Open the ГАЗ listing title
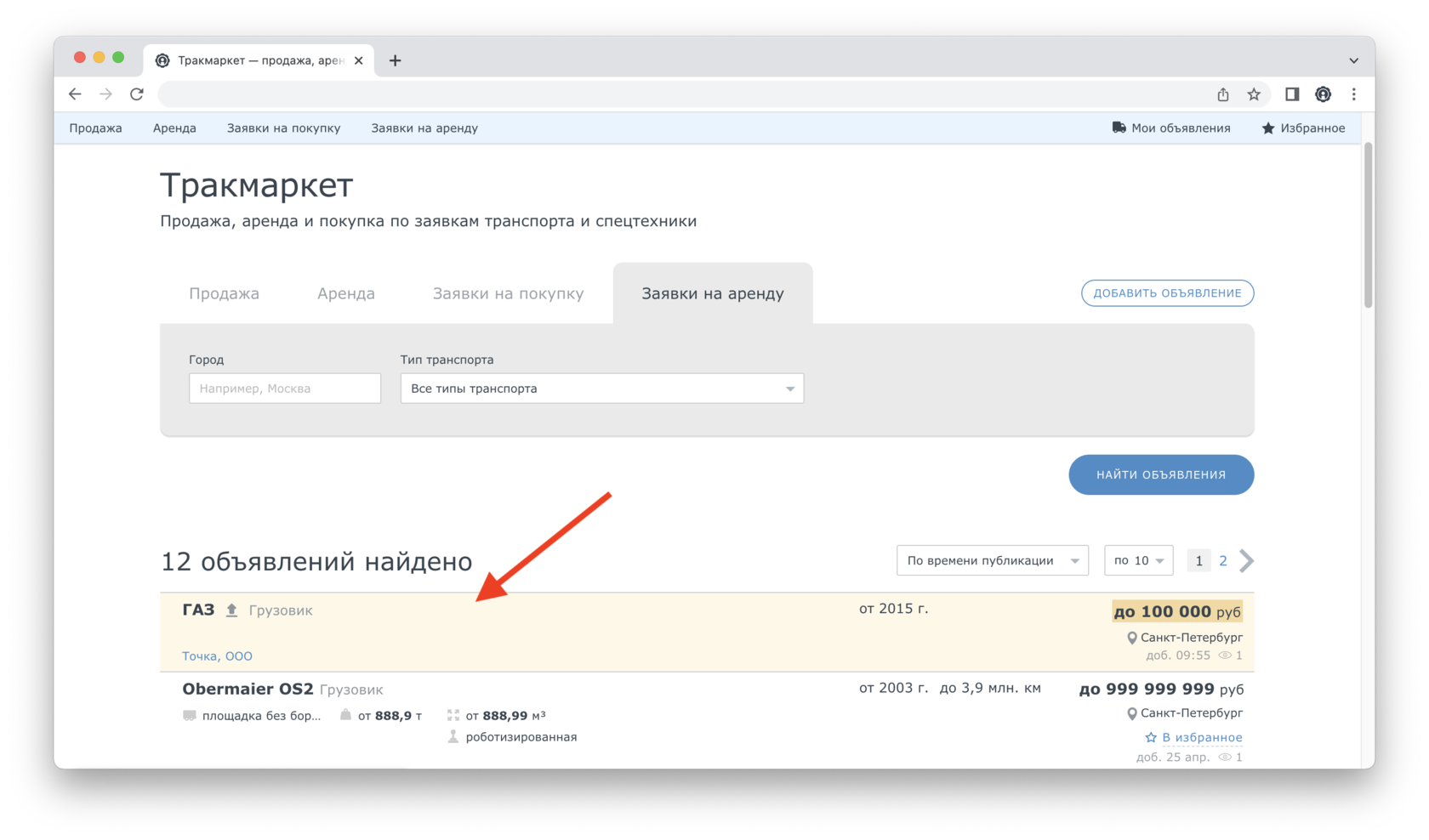 tap(198, 610)
